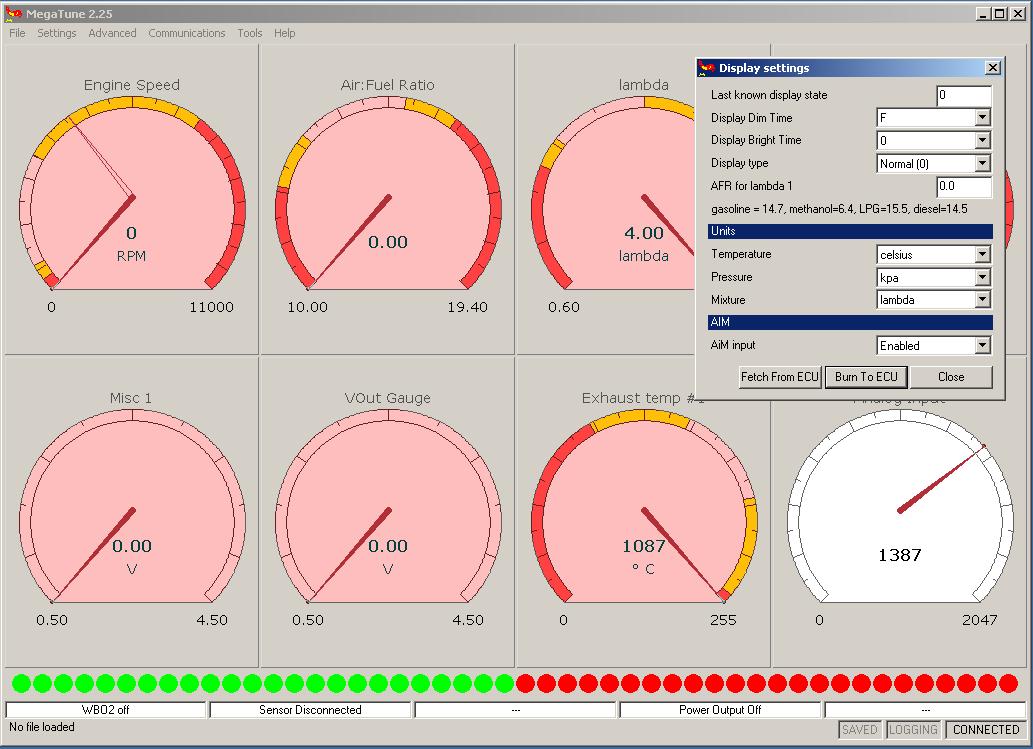Click the AFR for lambda 1 field
The height and width of the screenshot is (749, 1033).
(x=964, y=186)
